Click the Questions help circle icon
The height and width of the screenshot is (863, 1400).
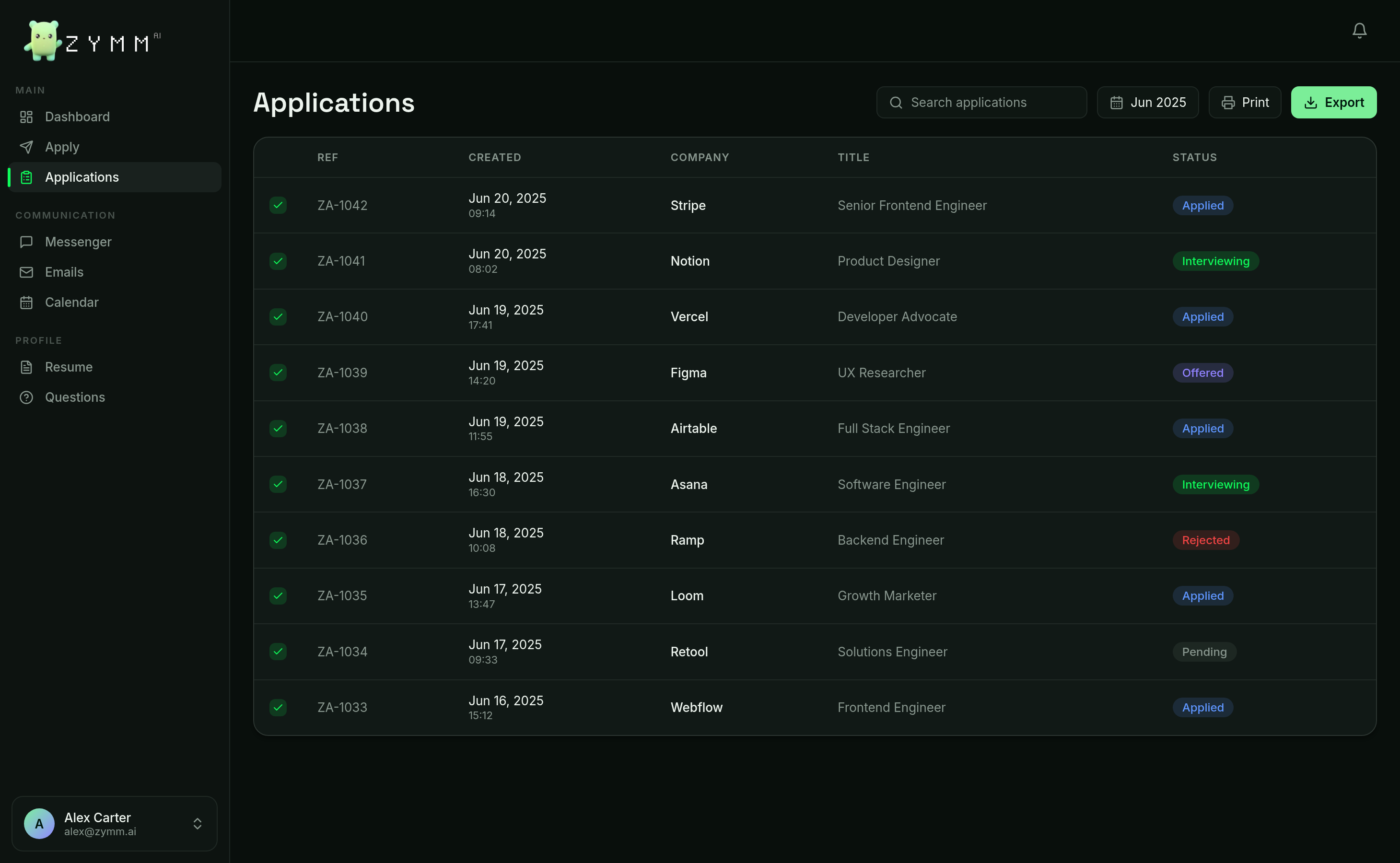26,397
